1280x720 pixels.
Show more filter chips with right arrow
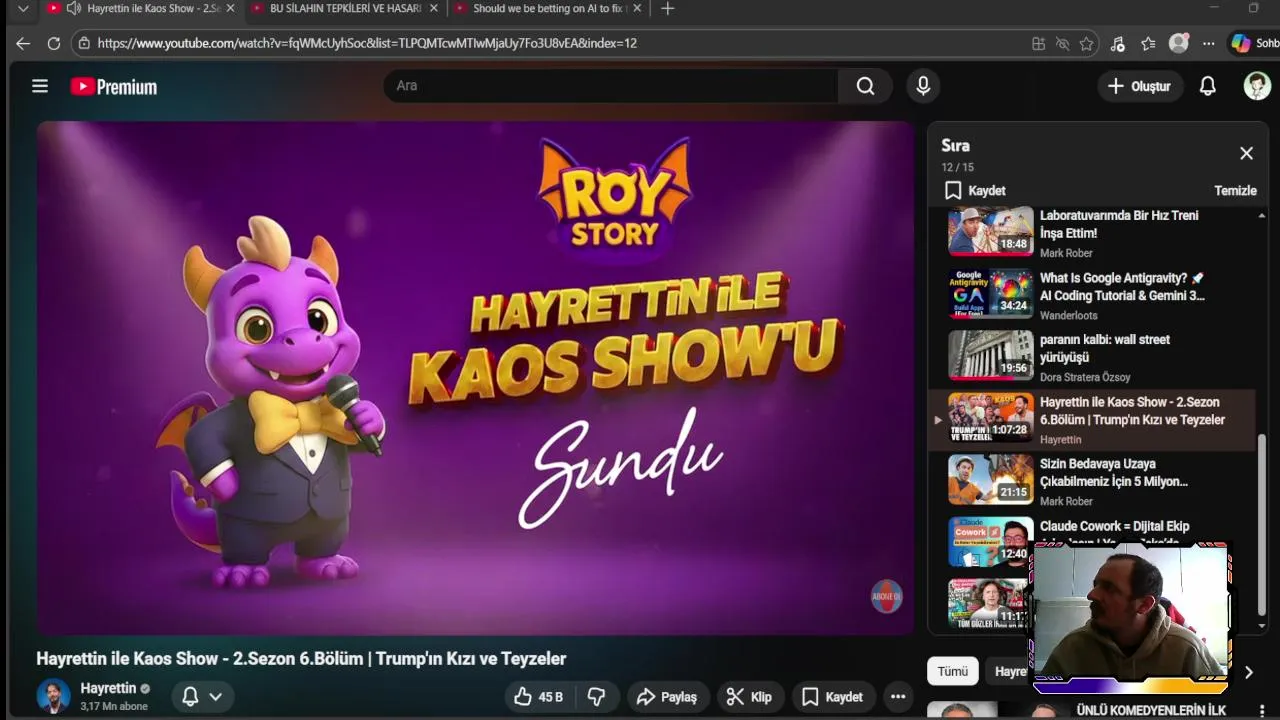click(1248, 672)
